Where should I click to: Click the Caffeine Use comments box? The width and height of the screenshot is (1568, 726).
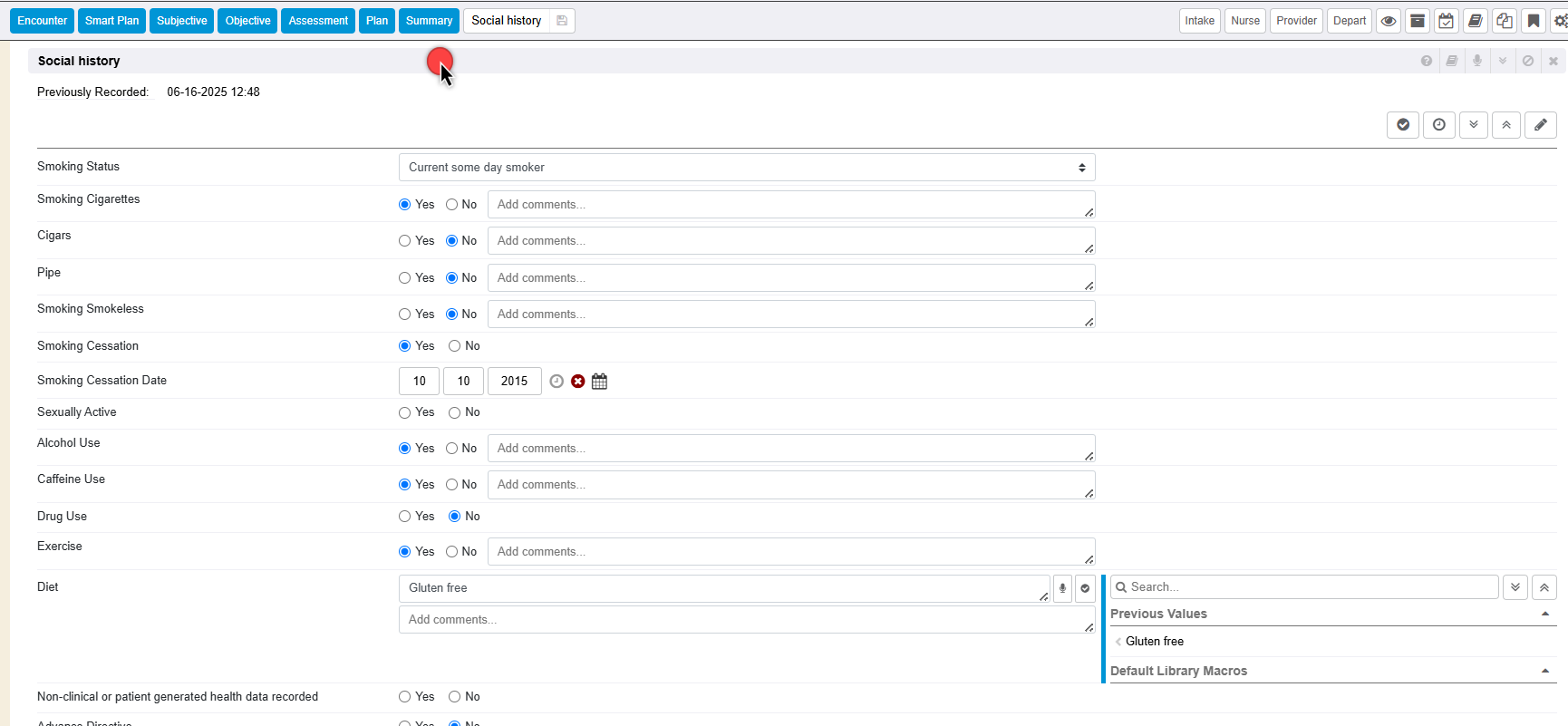(x=790, y=485)
